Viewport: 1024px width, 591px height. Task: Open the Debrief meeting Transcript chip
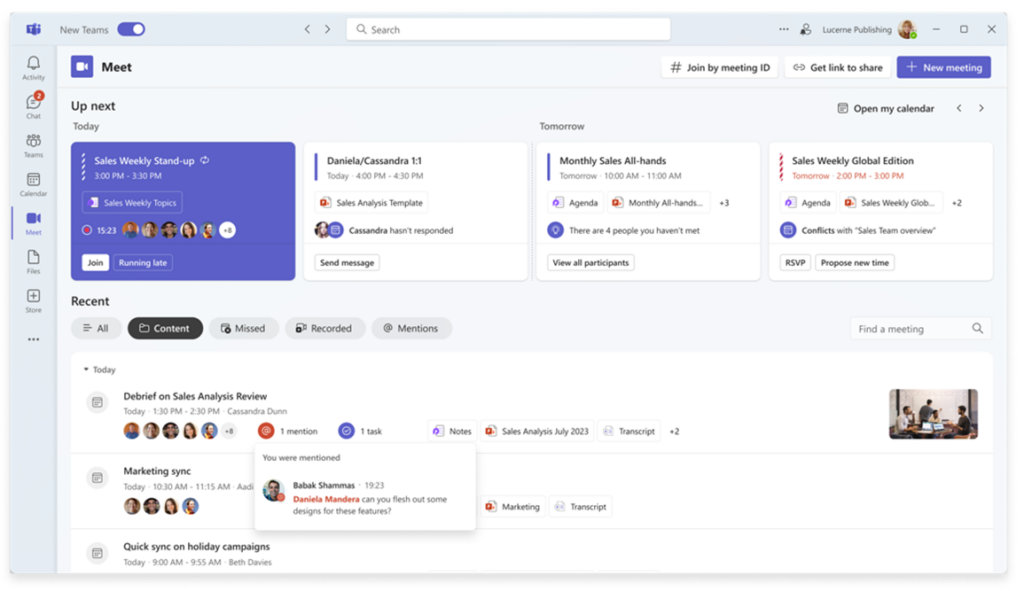[629, 431]
